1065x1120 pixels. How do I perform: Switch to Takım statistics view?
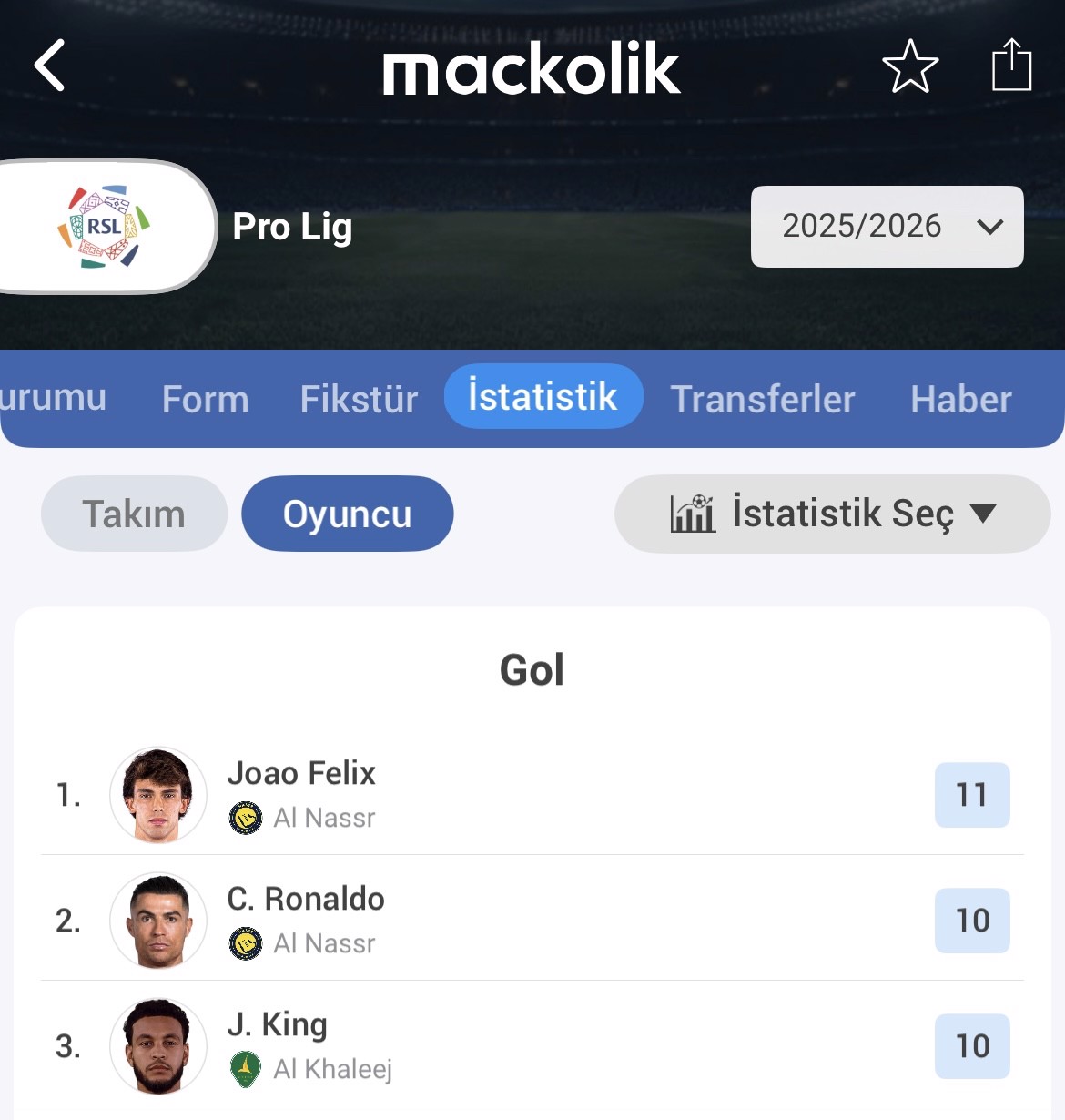[x=134, y=514]
